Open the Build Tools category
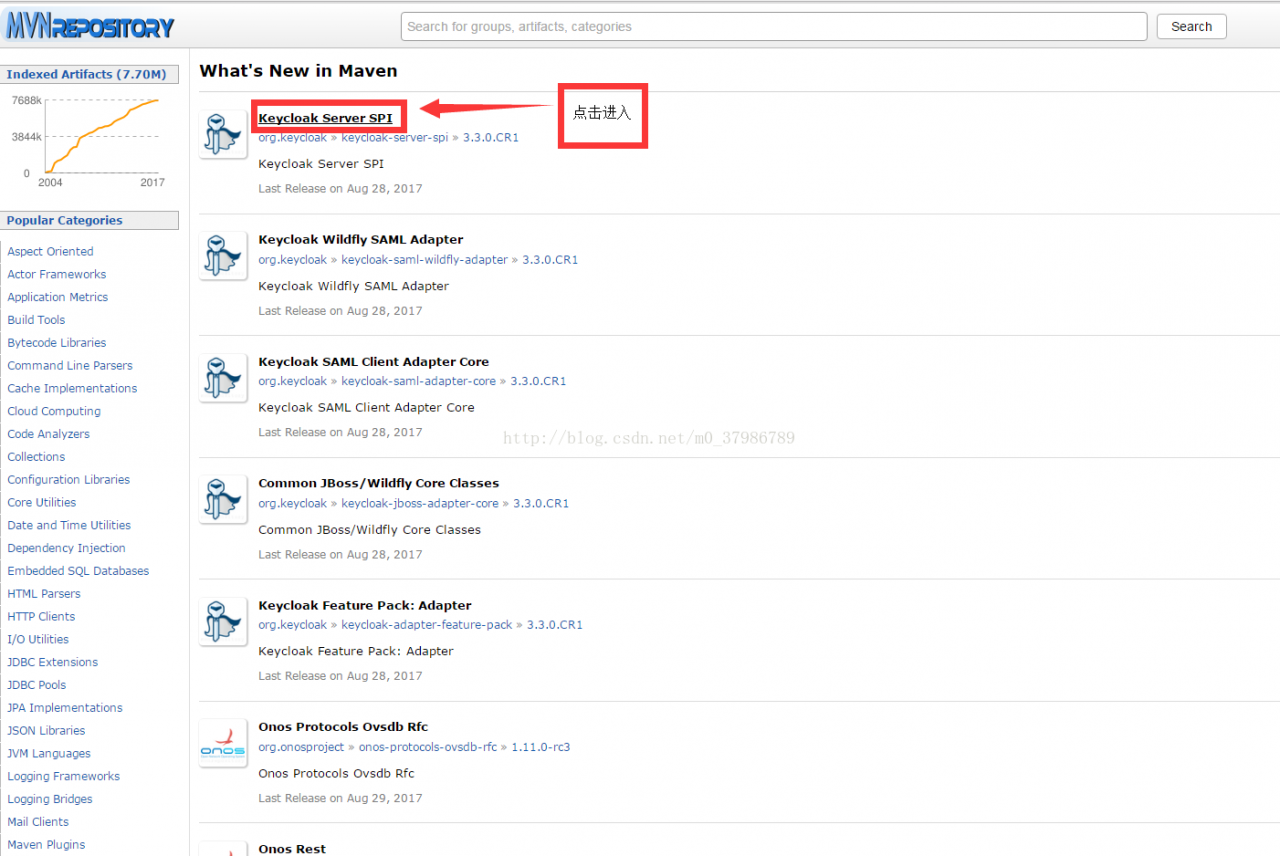 (x=36, y=320)
